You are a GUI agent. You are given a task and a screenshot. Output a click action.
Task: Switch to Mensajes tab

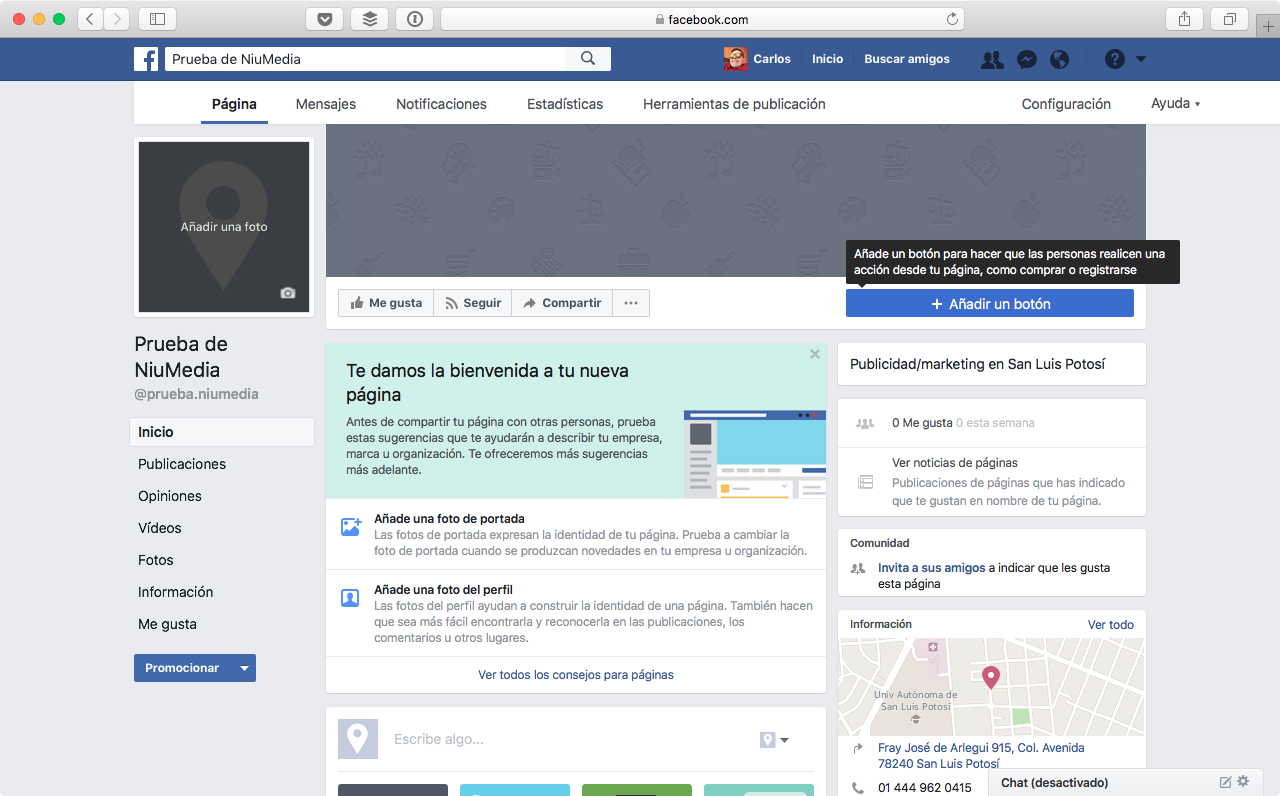coord(326,104)
